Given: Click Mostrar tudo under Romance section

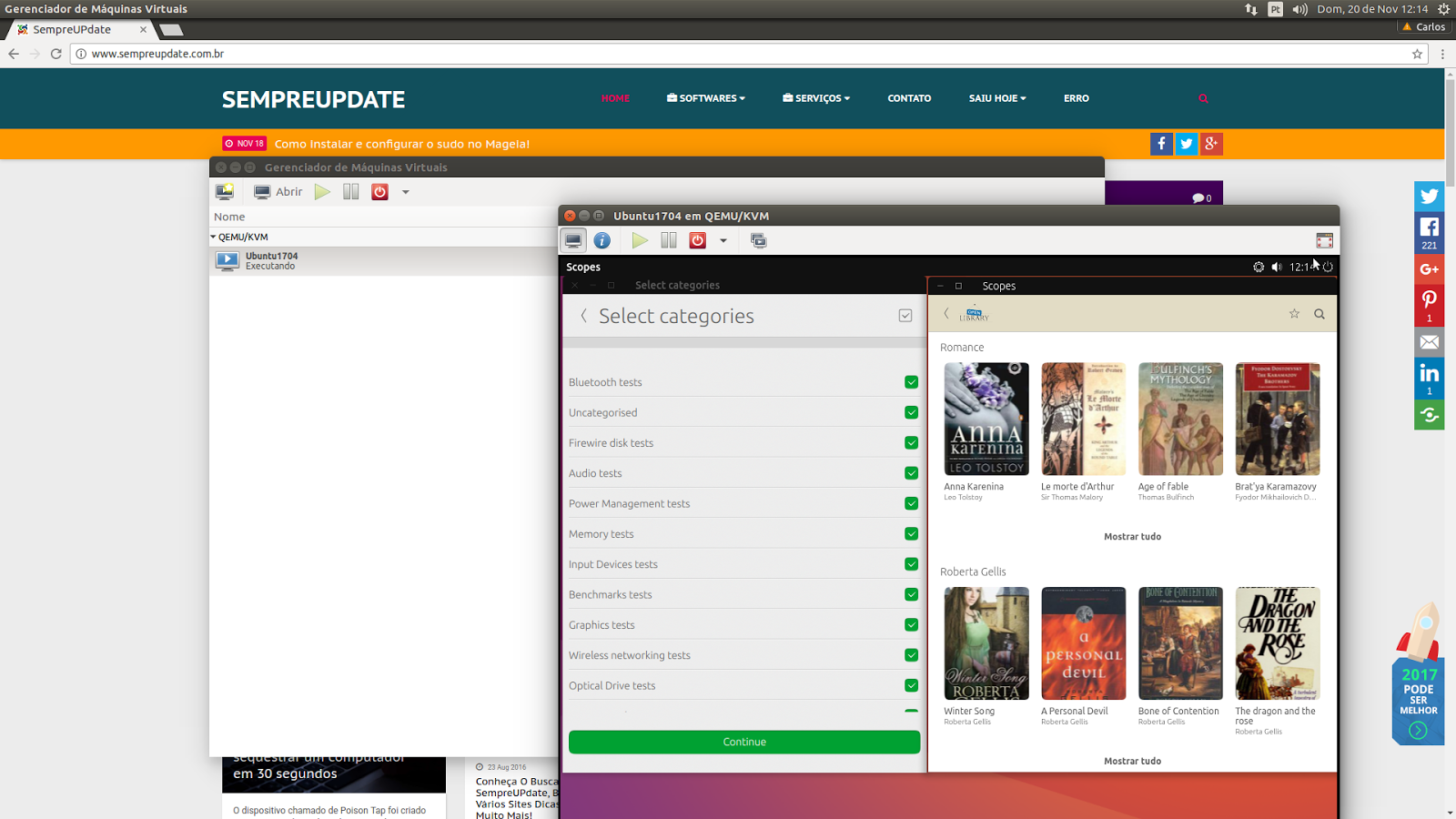Looking at the screenshot, I should click(1132, 537).
